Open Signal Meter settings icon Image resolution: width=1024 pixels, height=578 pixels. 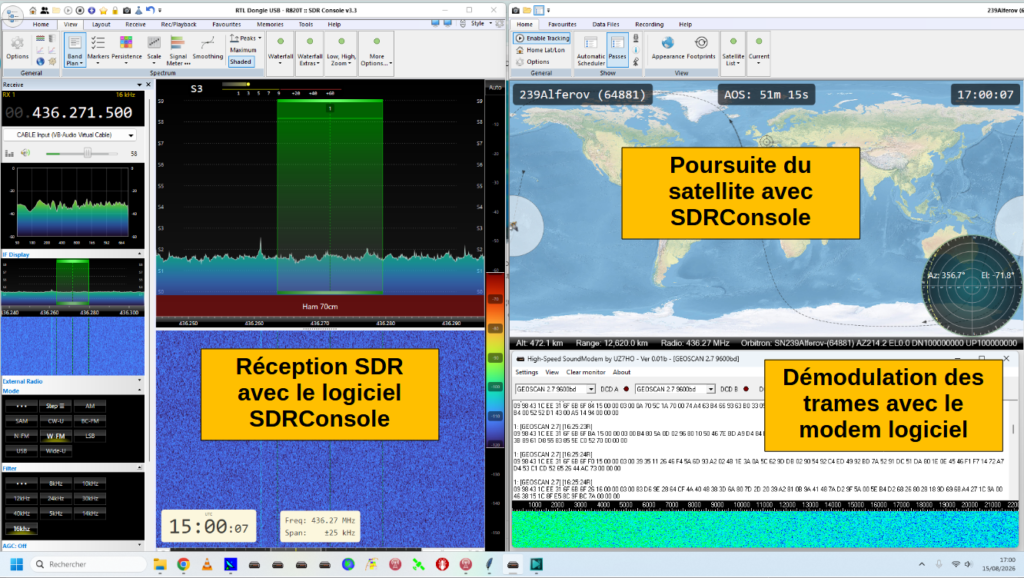click(x=178, y=43)
